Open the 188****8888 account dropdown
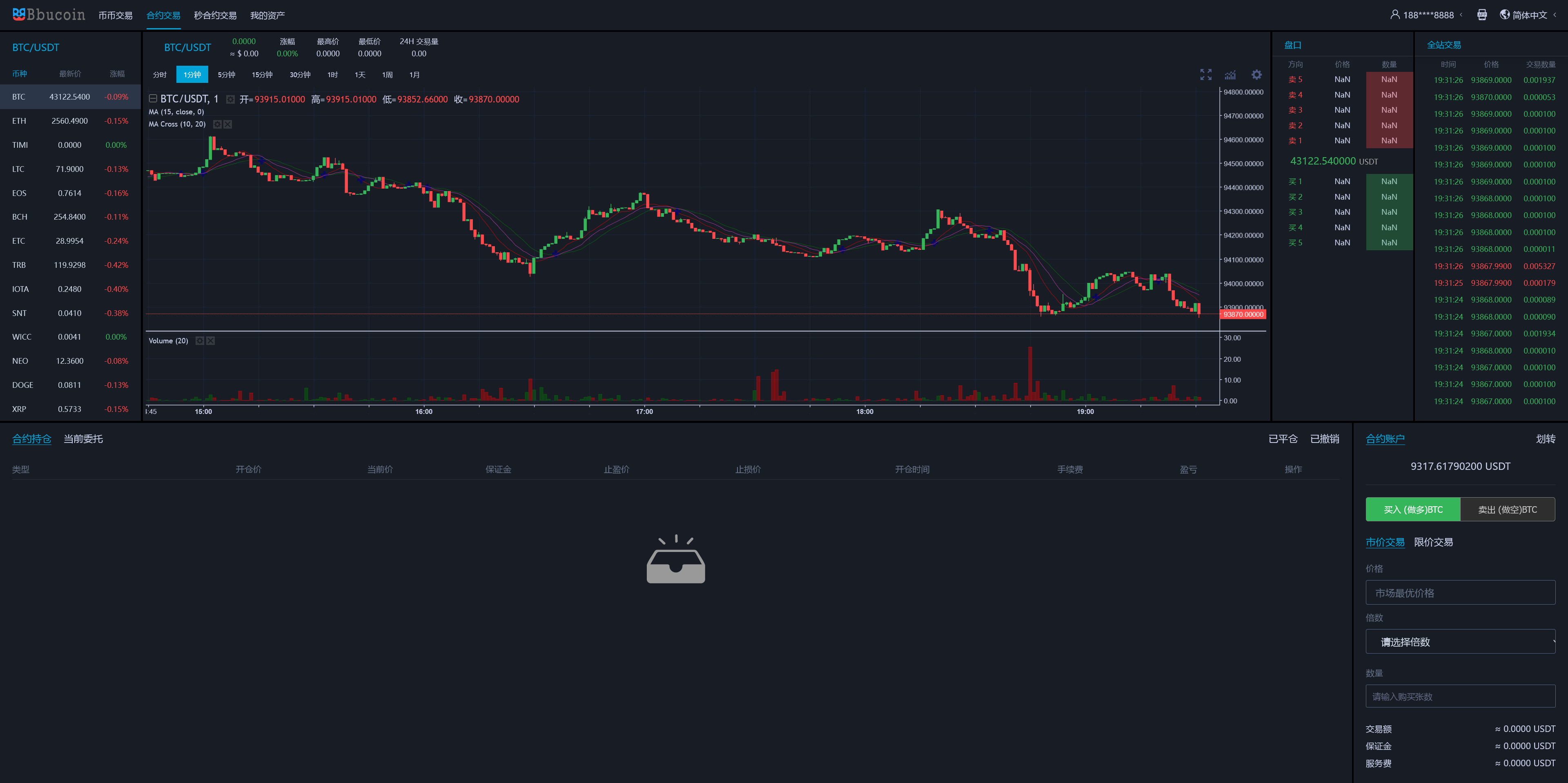 pyautogui.click(x=1428, y=15)
